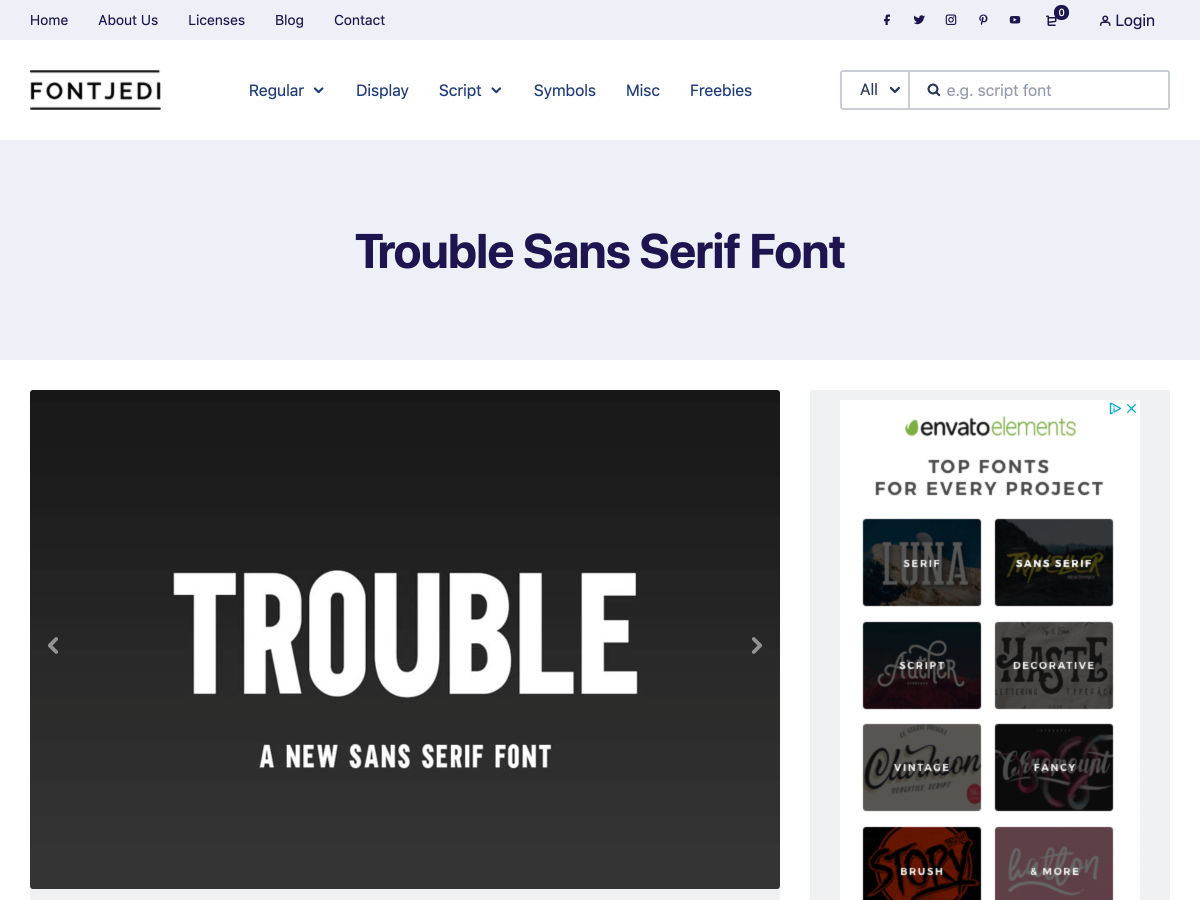Click the Vintage fonts ad thumbnail
The image size is (1200, 900).
(921, 767)
